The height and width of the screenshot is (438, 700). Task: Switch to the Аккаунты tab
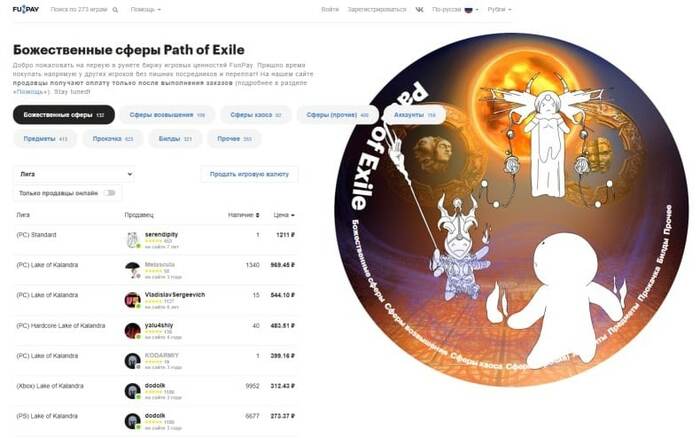415,115
